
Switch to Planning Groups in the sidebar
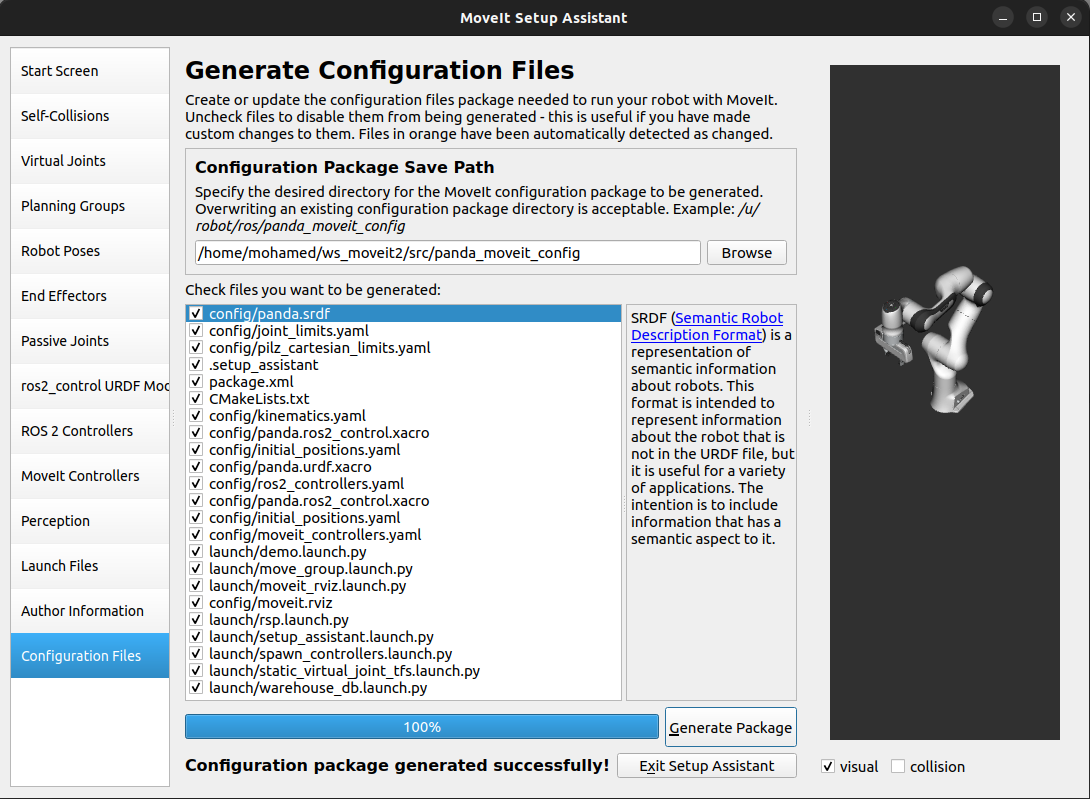[x=90, y=206]
